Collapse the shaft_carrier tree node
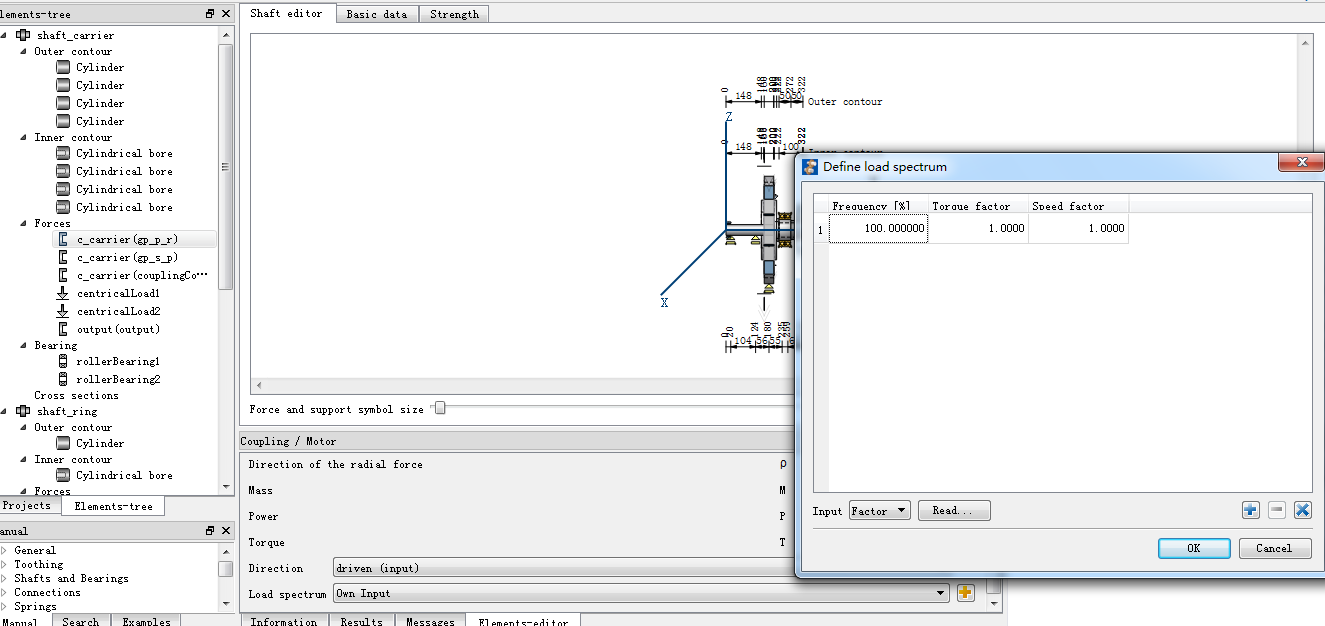Viewport: 1325px width, 626px height. [x=5, y=35]
